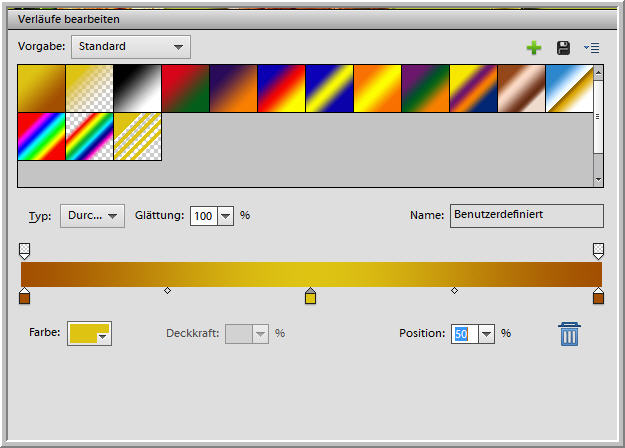This screenshot has width=625, height=448.
Task: Click the Name field Benutzerdefiniert
Action: coord(527,216)
